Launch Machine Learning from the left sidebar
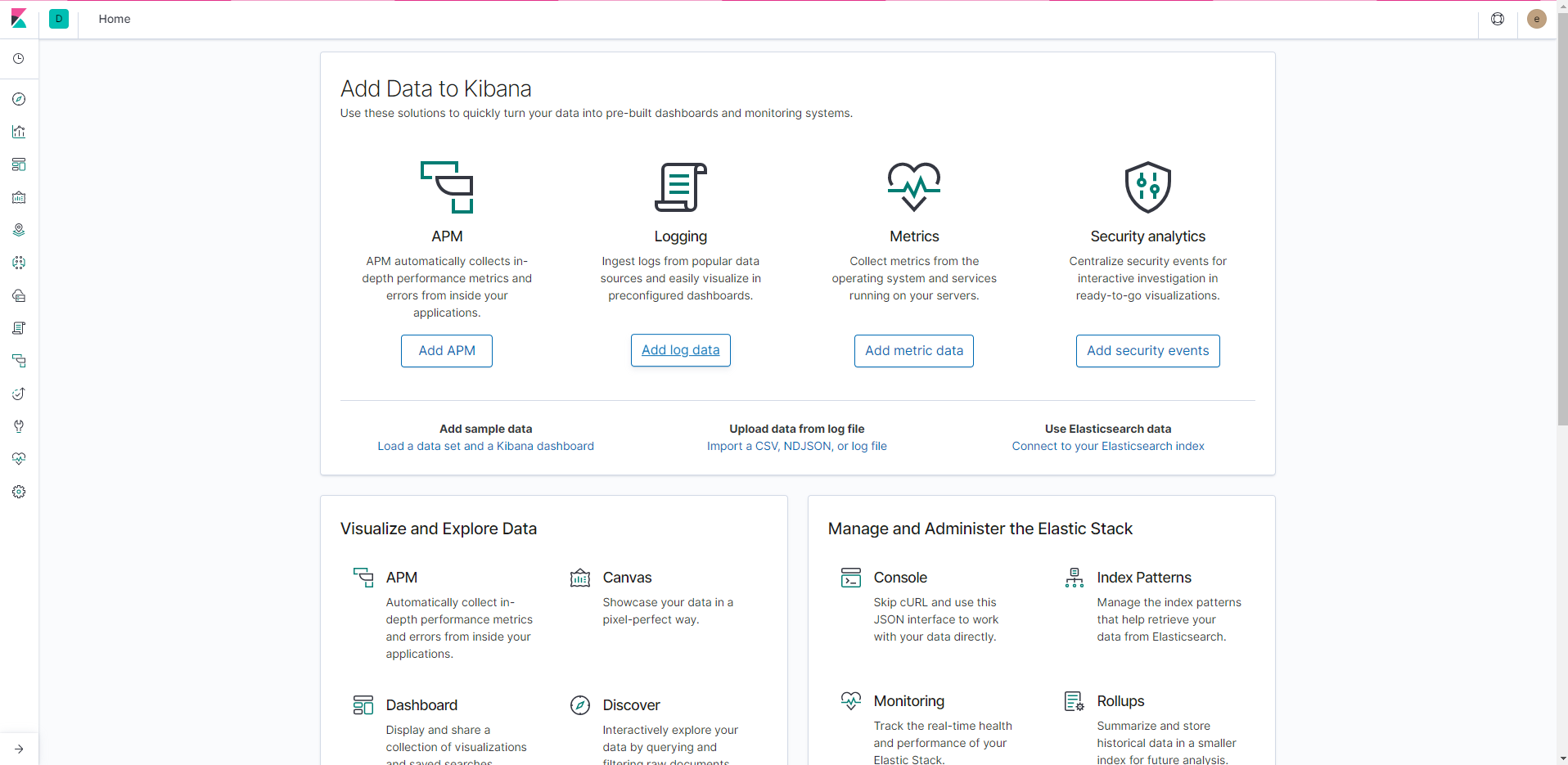Viewport: 1568px width, 765px height. pyautogui.click(x=19, y=263)
